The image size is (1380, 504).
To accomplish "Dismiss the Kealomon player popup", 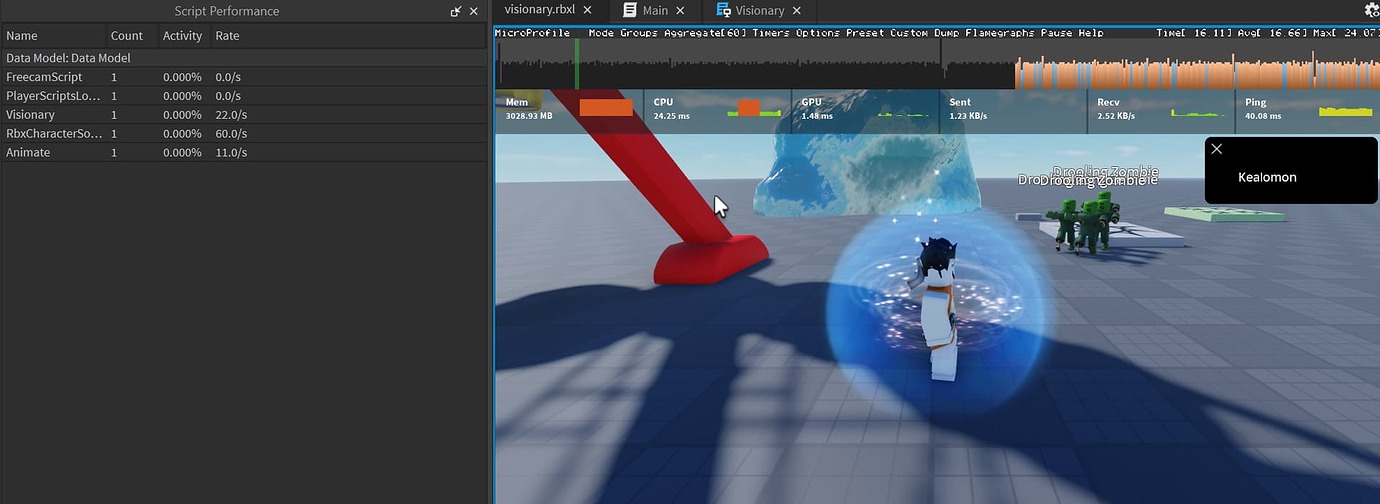I will tap(1216, 149).
